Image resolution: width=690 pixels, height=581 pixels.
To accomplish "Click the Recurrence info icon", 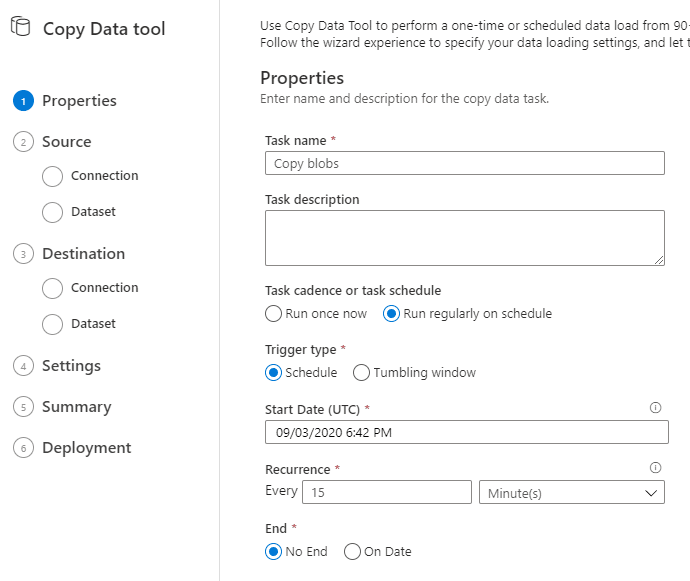I will (x=655, y=467).
